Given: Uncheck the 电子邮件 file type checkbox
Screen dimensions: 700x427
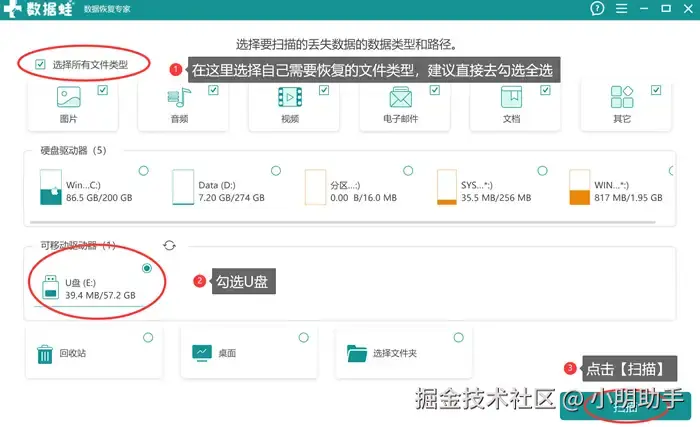Looking at the screenshot, I should tap(435, 90).
